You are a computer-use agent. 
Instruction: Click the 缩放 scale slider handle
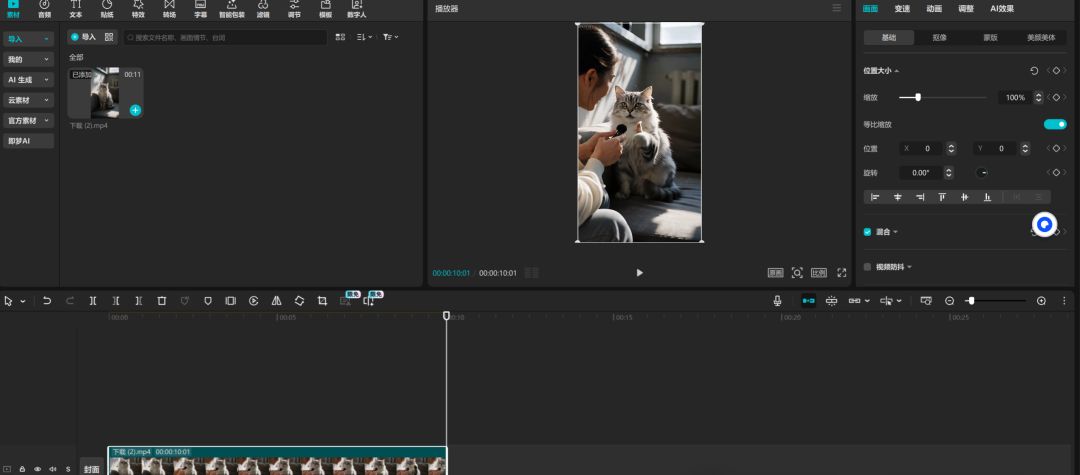click(x=918, y=98)
